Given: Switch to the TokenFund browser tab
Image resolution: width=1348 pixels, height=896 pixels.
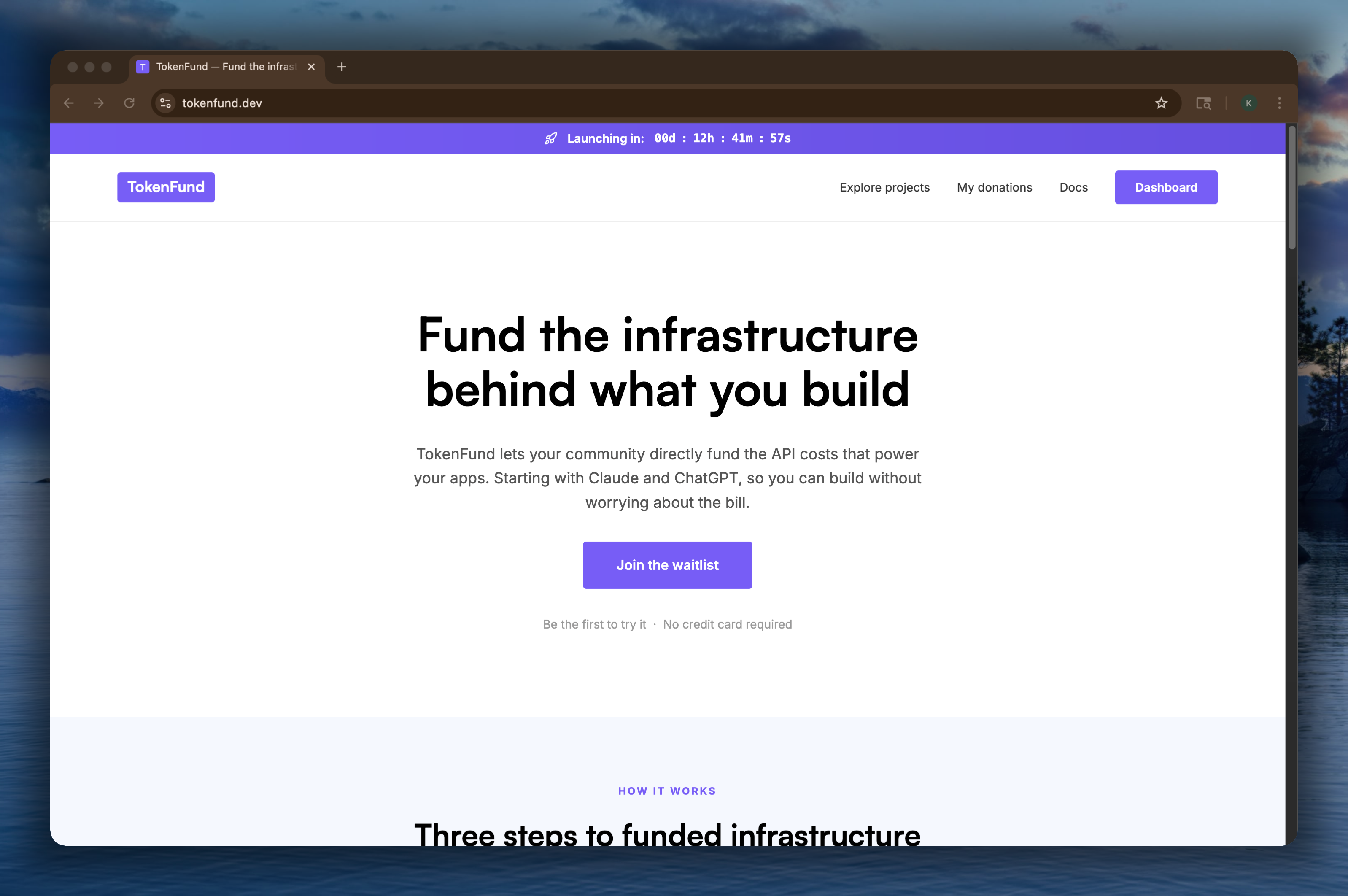Looking at the screenshot, I should (x=217, y=67).
